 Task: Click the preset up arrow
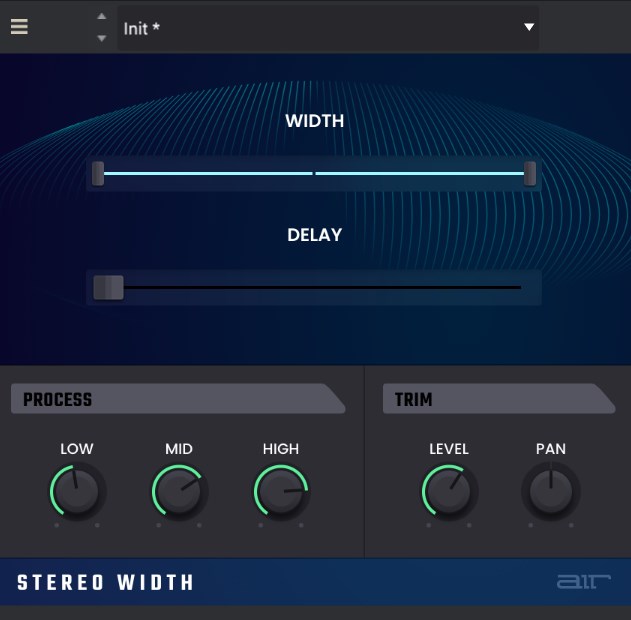tap(101, 17)
